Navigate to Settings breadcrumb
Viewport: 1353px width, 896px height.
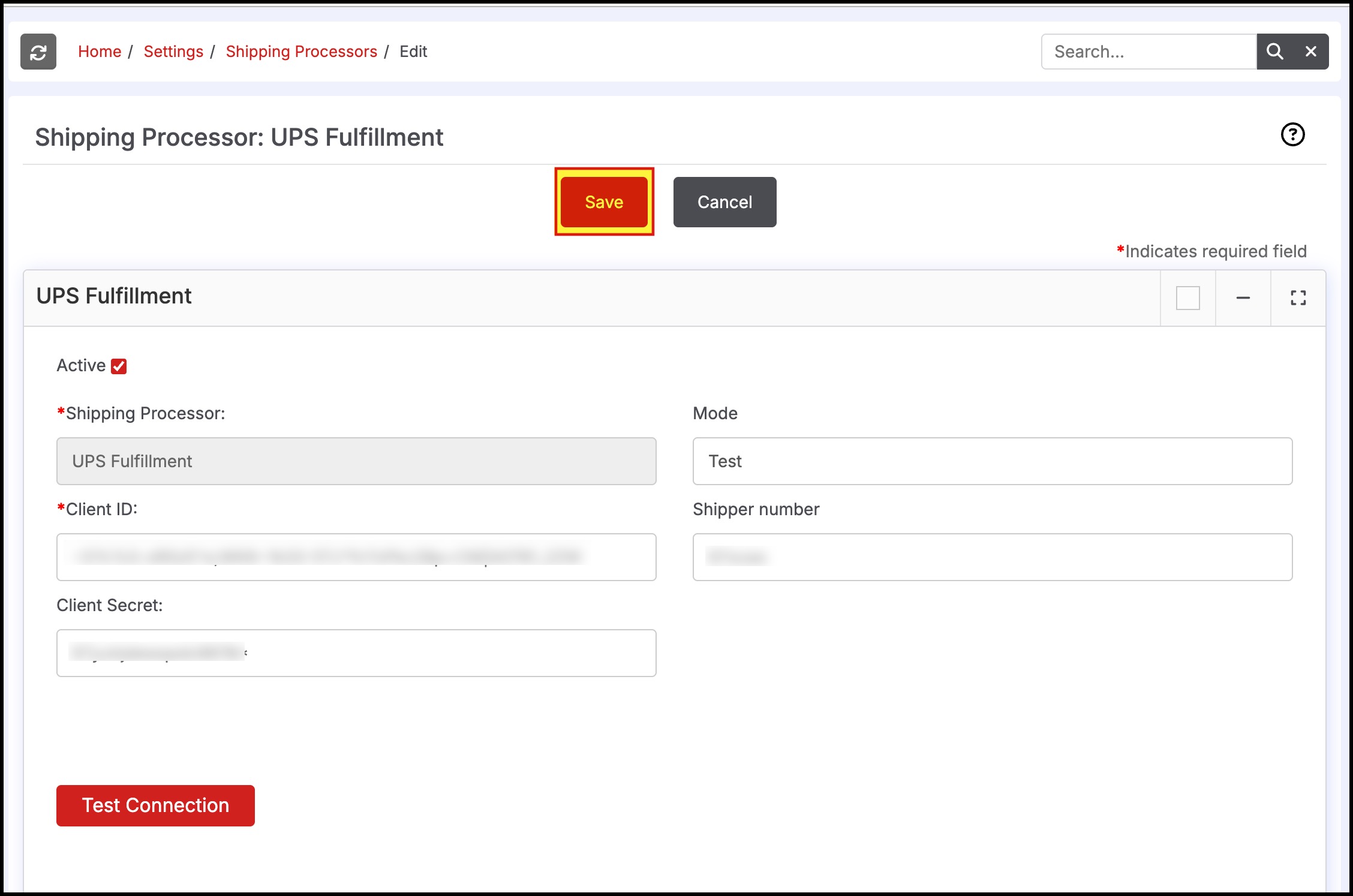click(x=173, y=52)
